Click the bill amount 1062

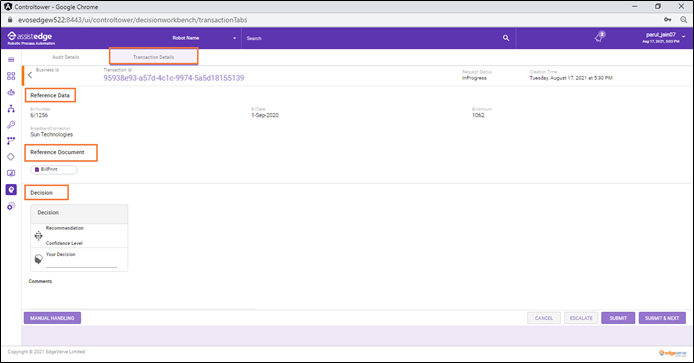click(478, 115)
